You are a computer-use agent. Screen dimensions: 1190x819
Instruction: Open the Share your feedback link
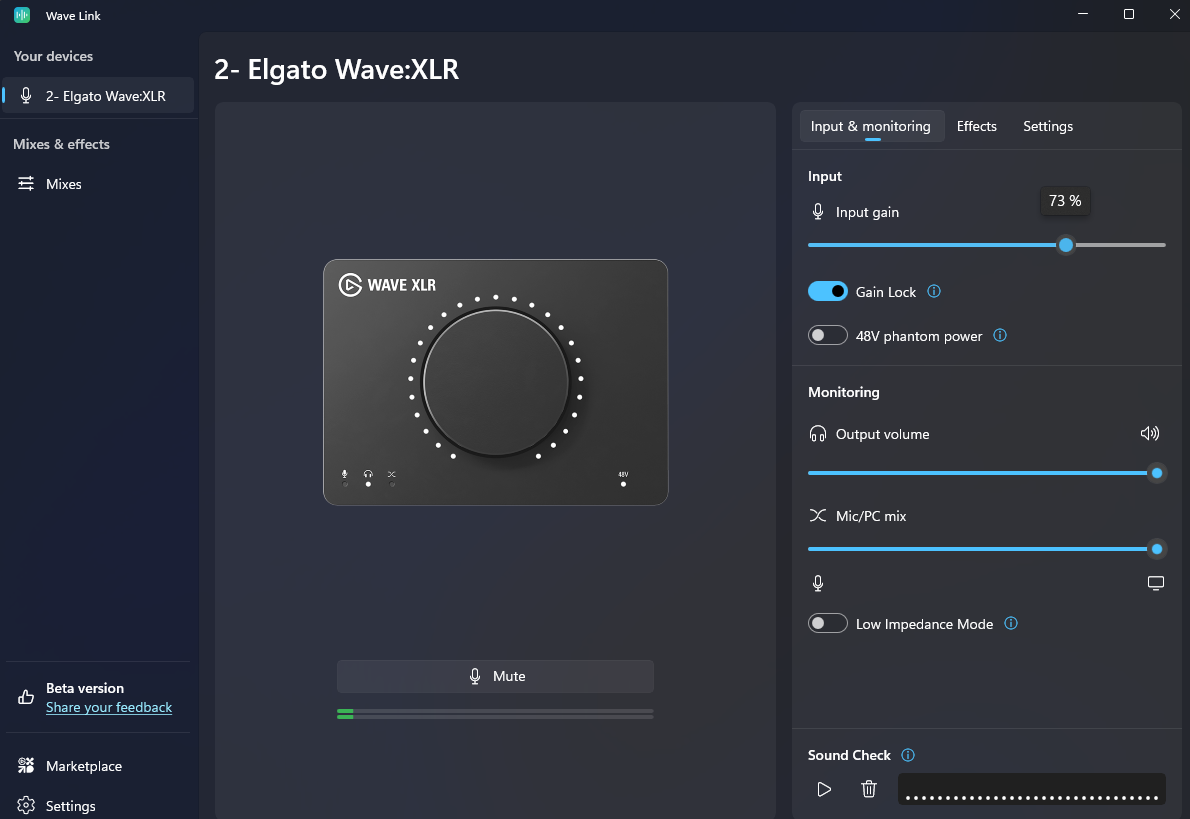click(109, 707)
